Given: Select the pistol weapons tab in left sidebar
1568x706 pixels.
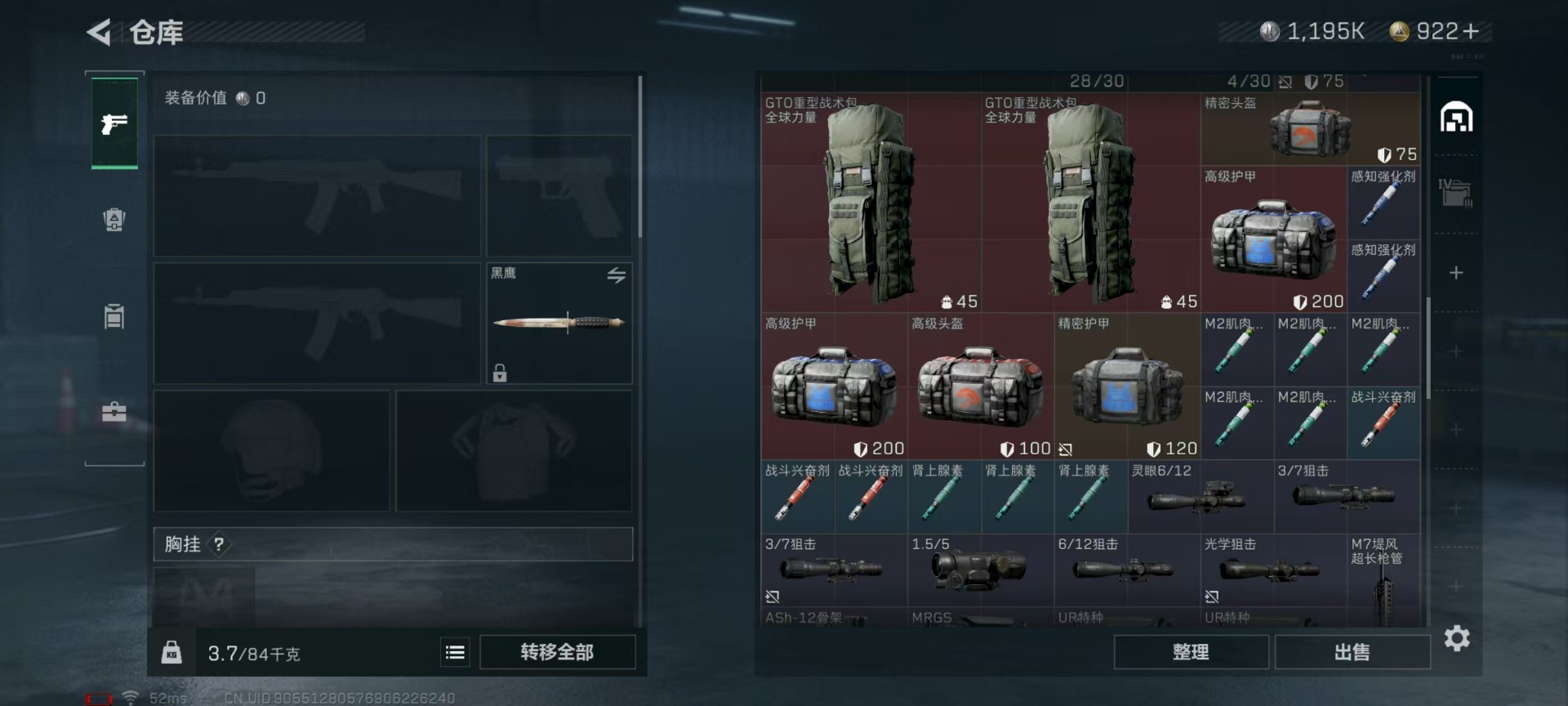Looking at the screenshot, I should [114, 123].
